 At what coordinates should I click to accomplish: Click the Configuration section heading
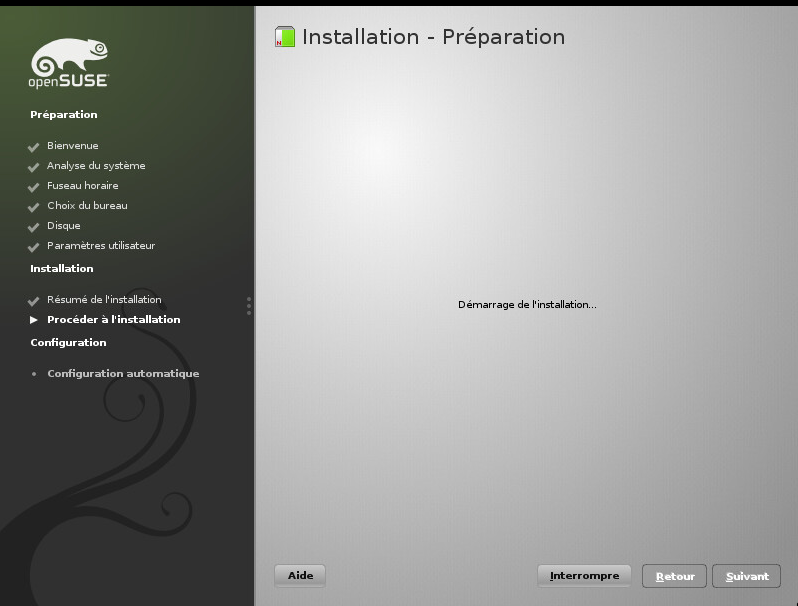(x=68, y=342)
